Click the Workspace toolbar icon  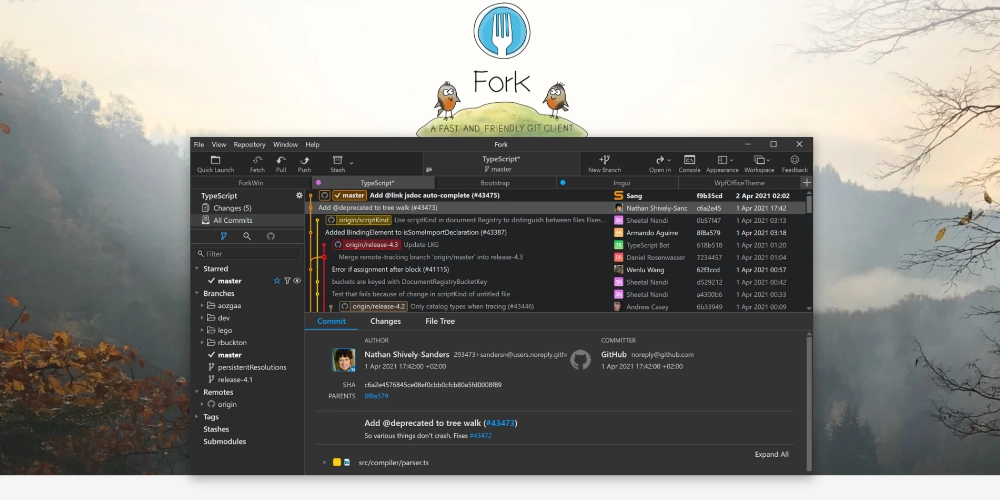758,160
